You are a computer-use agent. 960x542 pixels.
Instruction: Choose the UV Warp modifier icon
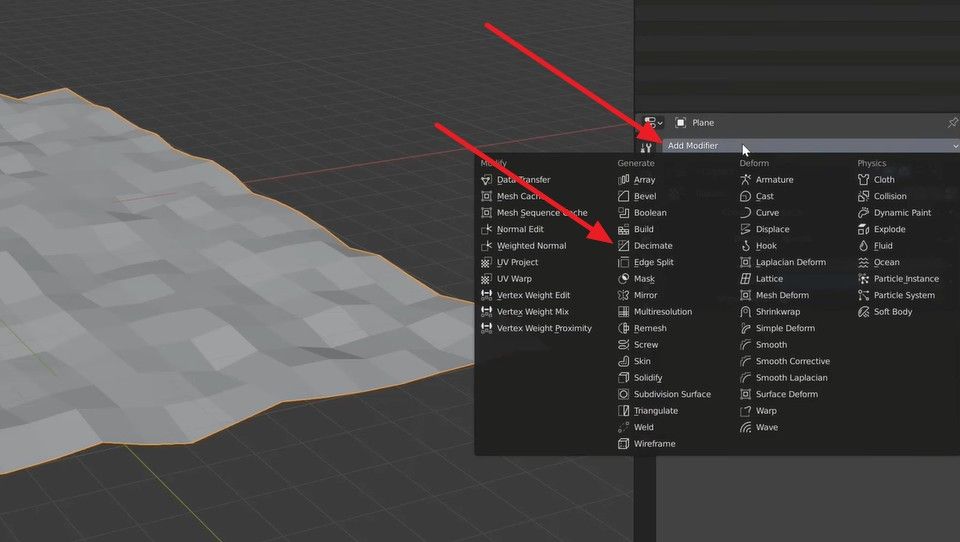click(487, 279)
